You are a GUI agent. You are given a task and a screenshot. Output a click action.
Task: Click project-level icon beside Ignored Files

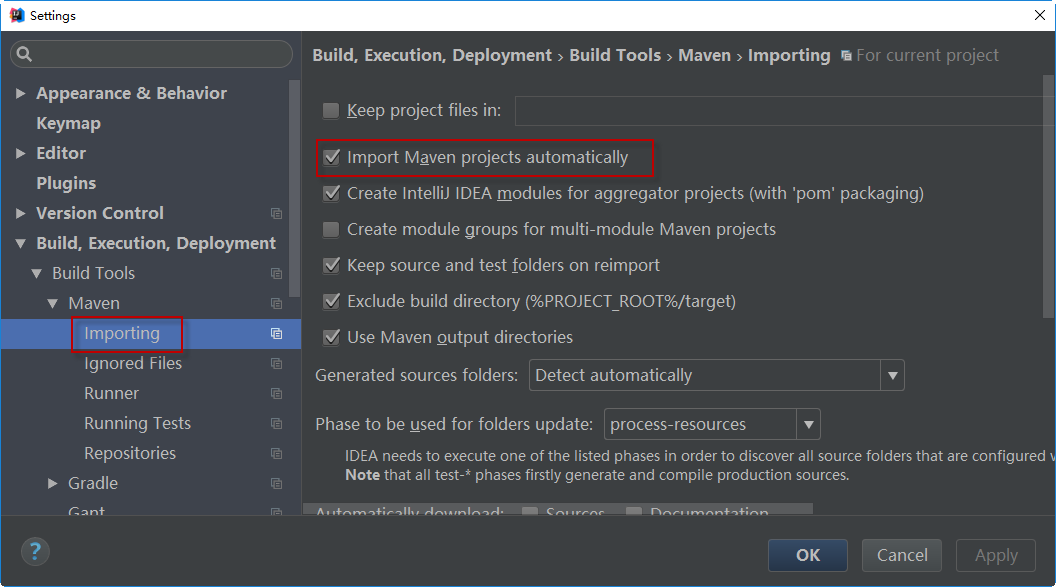(x=276, y=364)
